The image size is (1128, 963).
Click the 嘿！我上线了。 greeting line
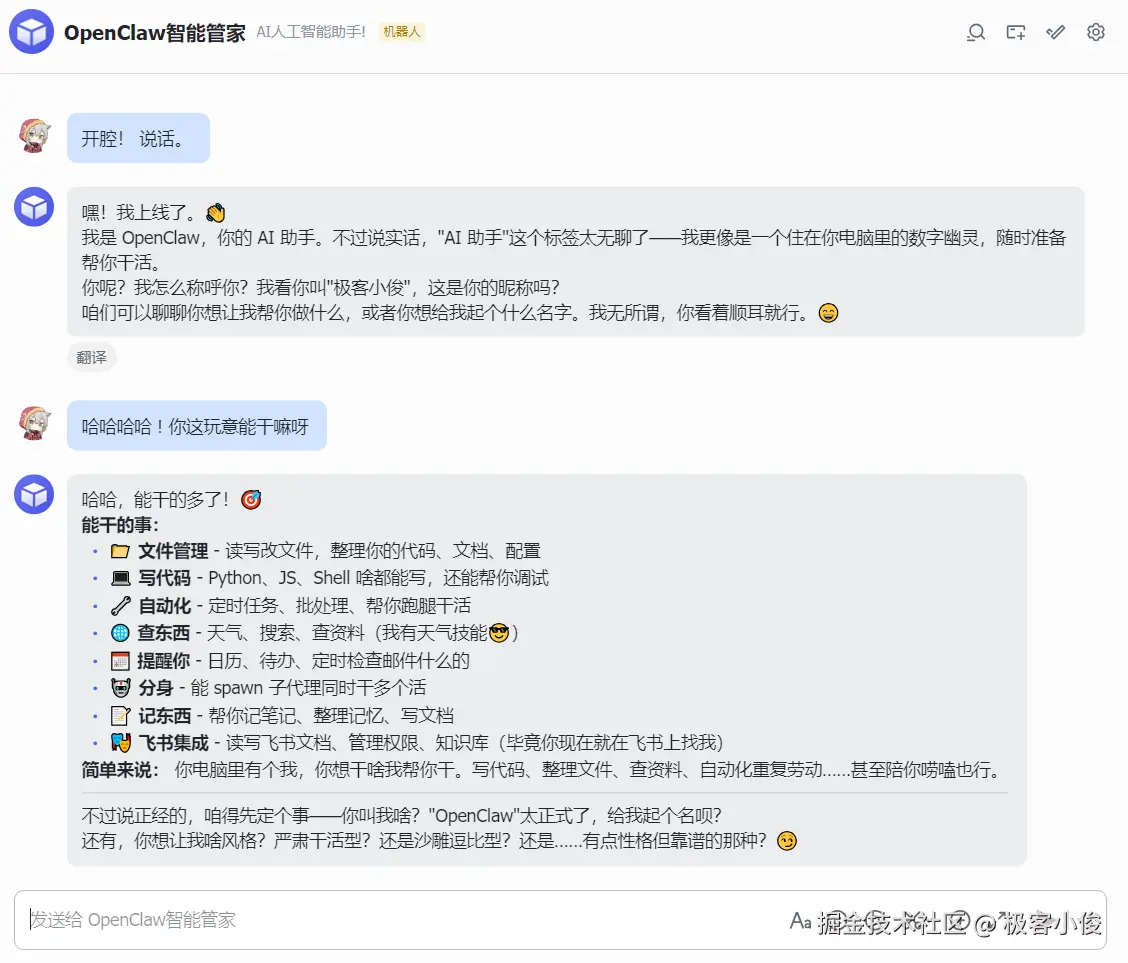coord(153,213)
